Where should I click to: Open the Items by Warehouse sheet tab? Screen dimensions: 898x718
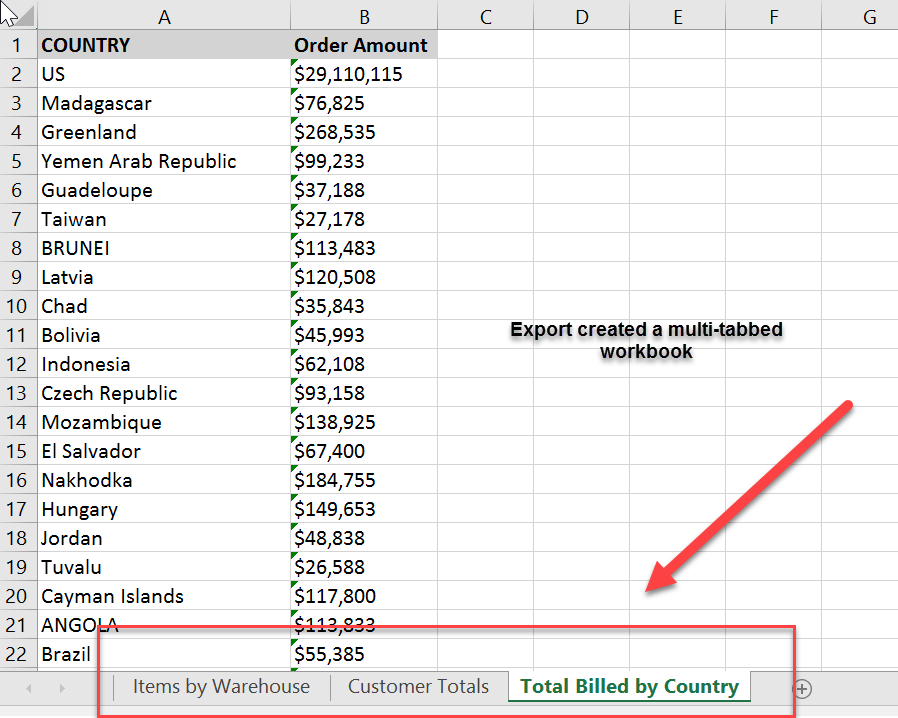tap(222, 687)
